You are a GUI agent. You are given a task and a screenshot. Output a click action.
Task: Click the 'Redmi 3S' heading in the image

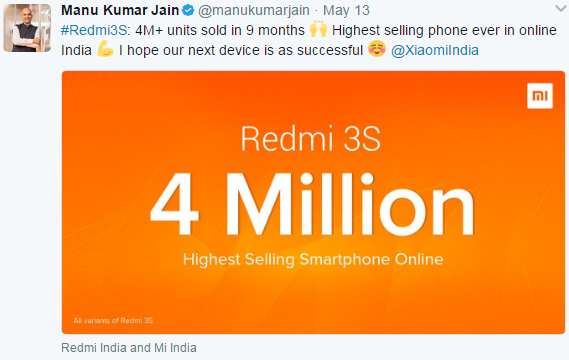[311, 139]
